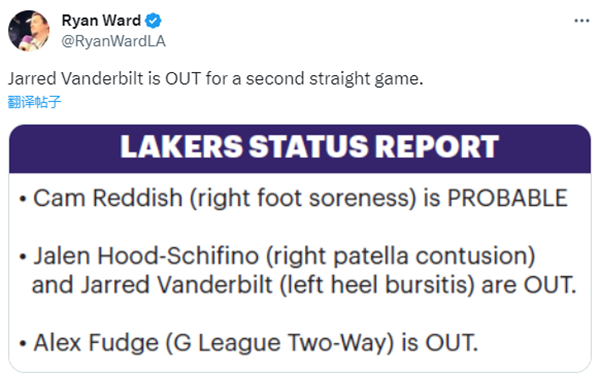
Task: Open the Lakers Status Report image
Action: [300, 248]
